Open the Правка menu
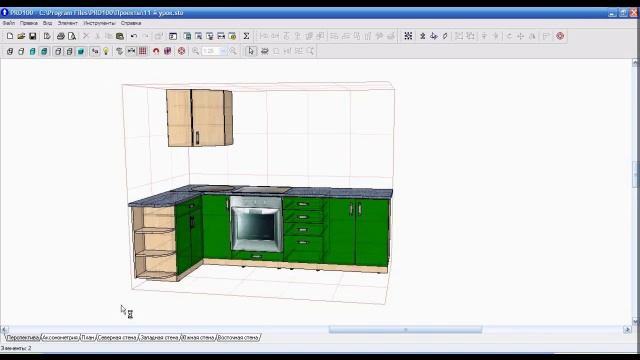 click(29, 24)
